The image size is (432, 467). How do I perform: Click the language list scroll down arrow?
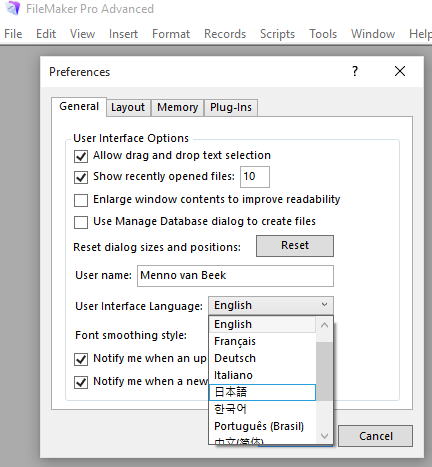coord(324,436)
